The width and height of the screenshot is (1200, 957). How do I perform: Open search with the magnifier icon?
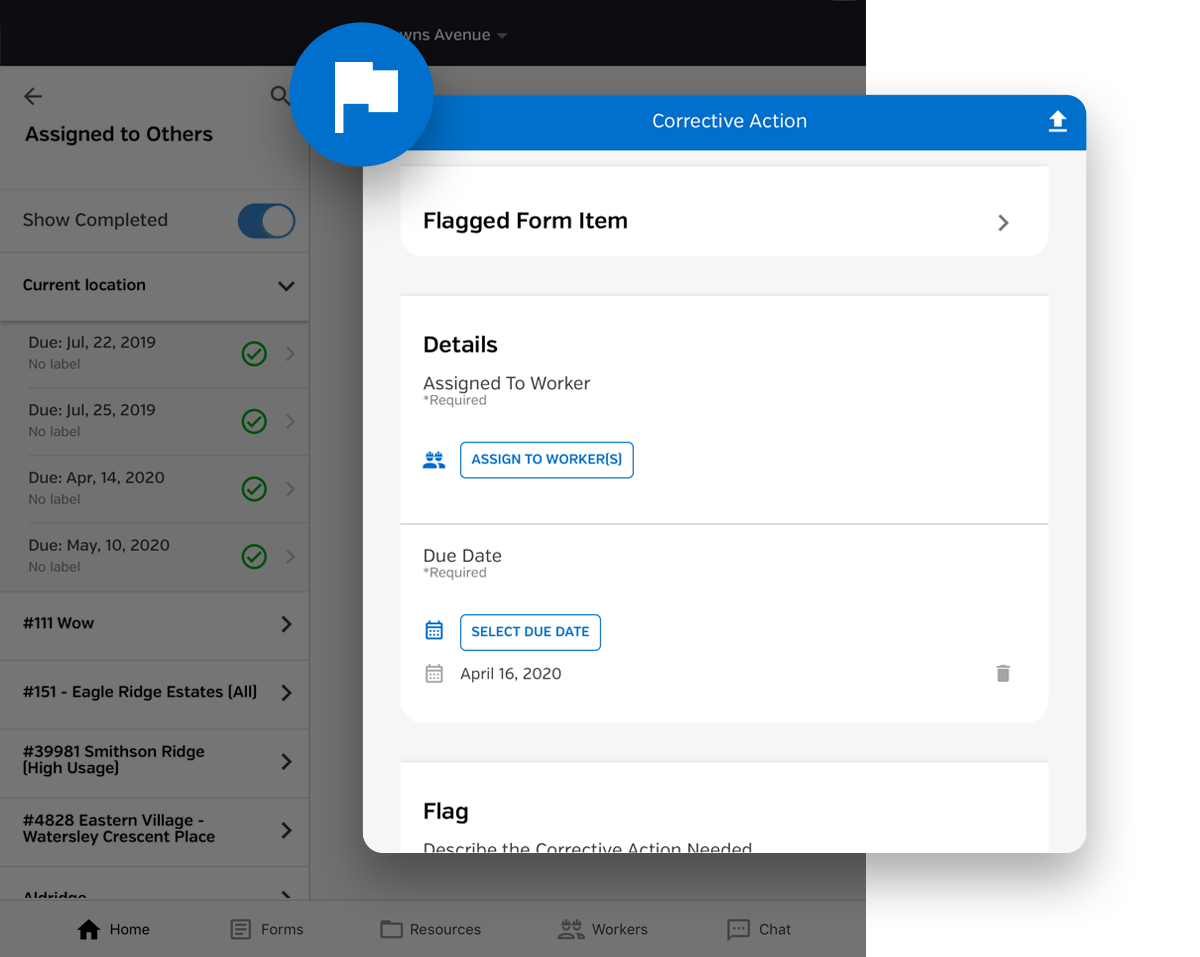(280, 96)
